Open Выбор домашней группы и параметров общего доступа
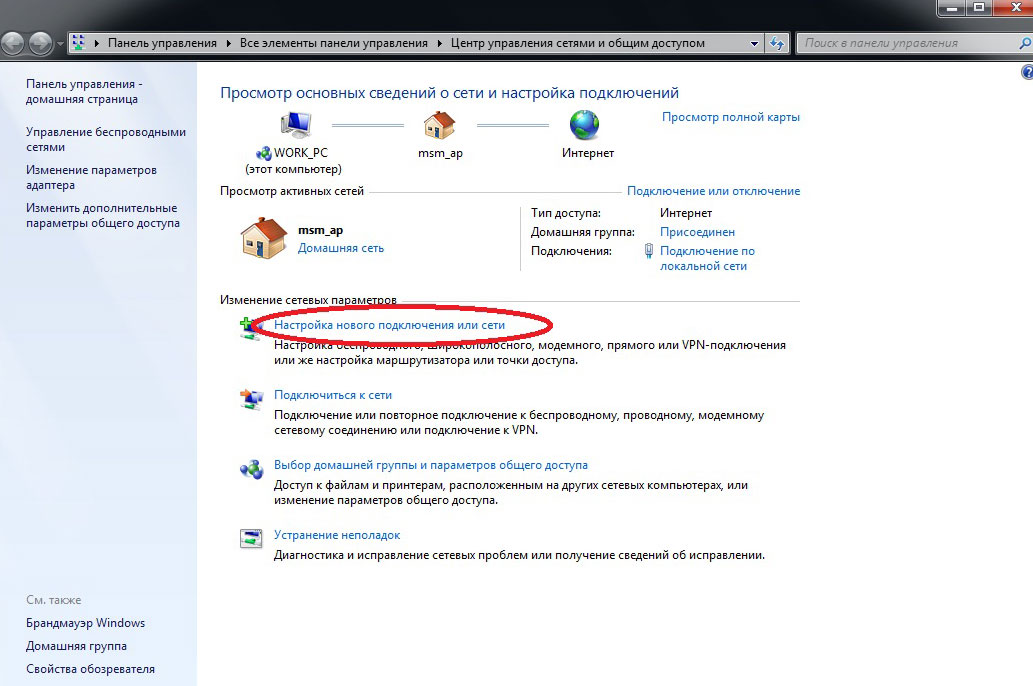 [431, 465]
